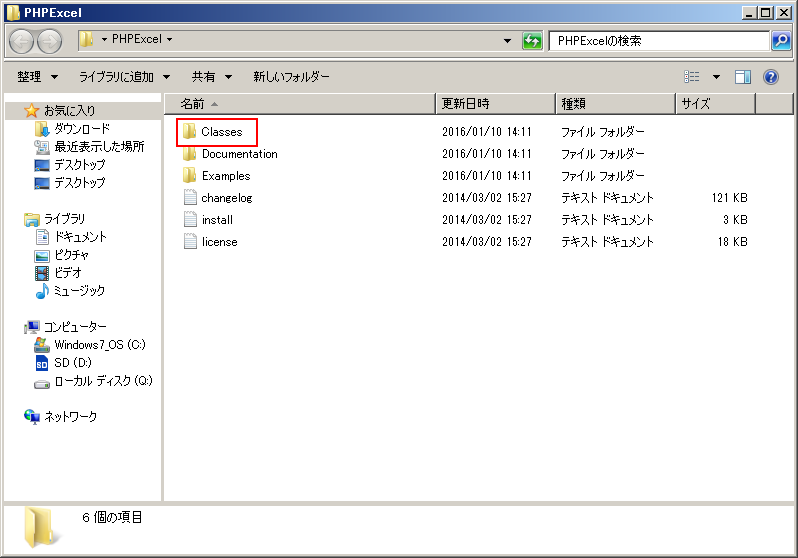The width and height of the screenshot is (798, 558).
Task: Open ネットワーク in the navigation pane
Action: tap(70, 416)
